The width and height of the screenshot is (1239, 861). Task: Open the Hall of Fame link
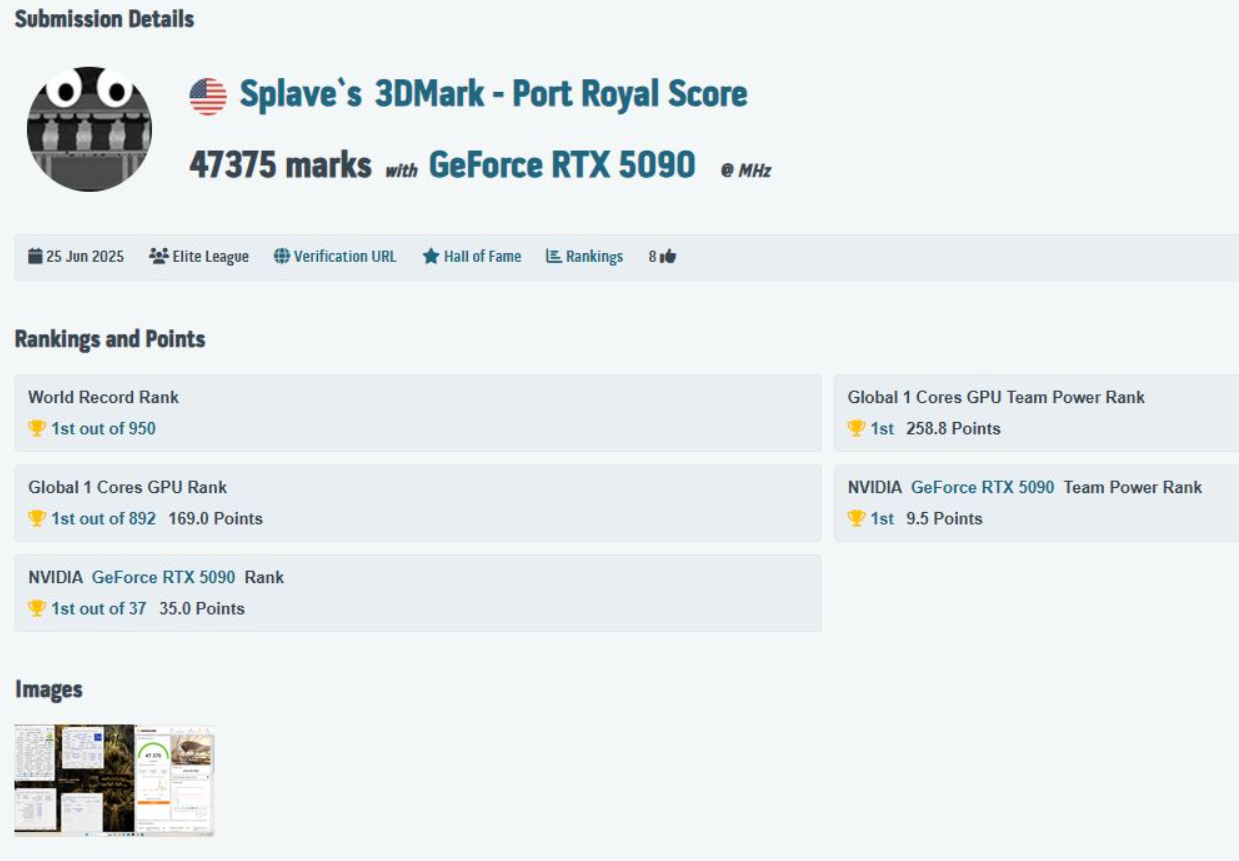coord(482,256)
